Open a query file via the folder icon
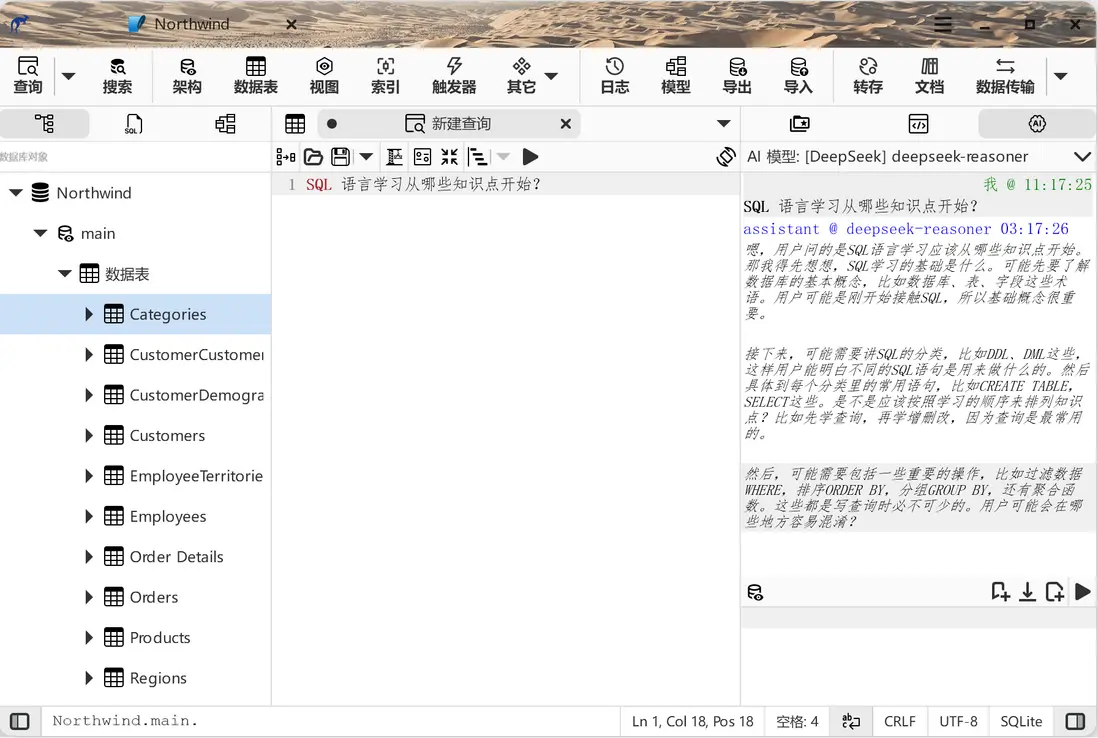1098x738 pixels. pos(313,156)
